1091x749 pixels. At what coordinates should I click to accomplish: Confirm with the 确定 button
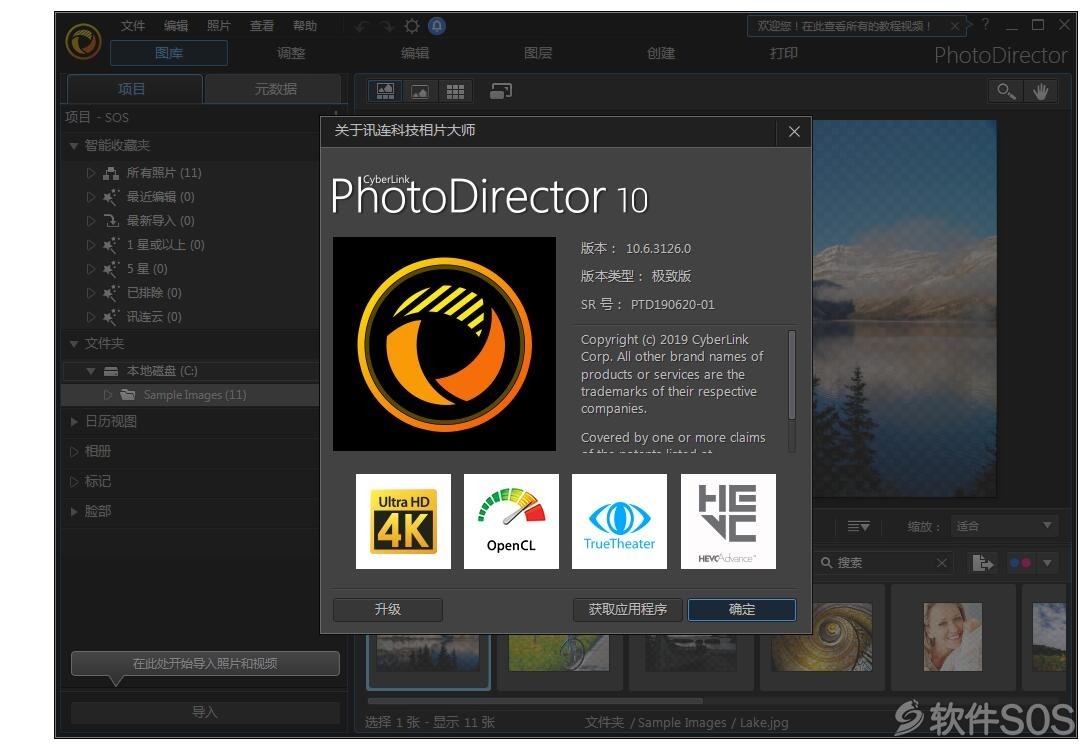pyautogui.click(x=742, y=610)
